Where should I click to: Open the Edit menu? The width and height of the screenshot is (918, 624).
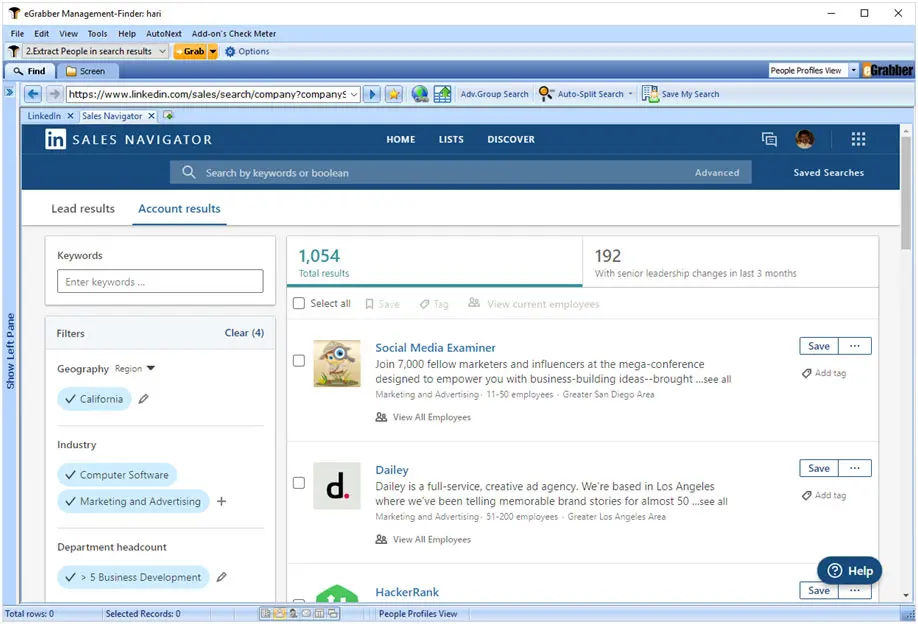(42, 34)
